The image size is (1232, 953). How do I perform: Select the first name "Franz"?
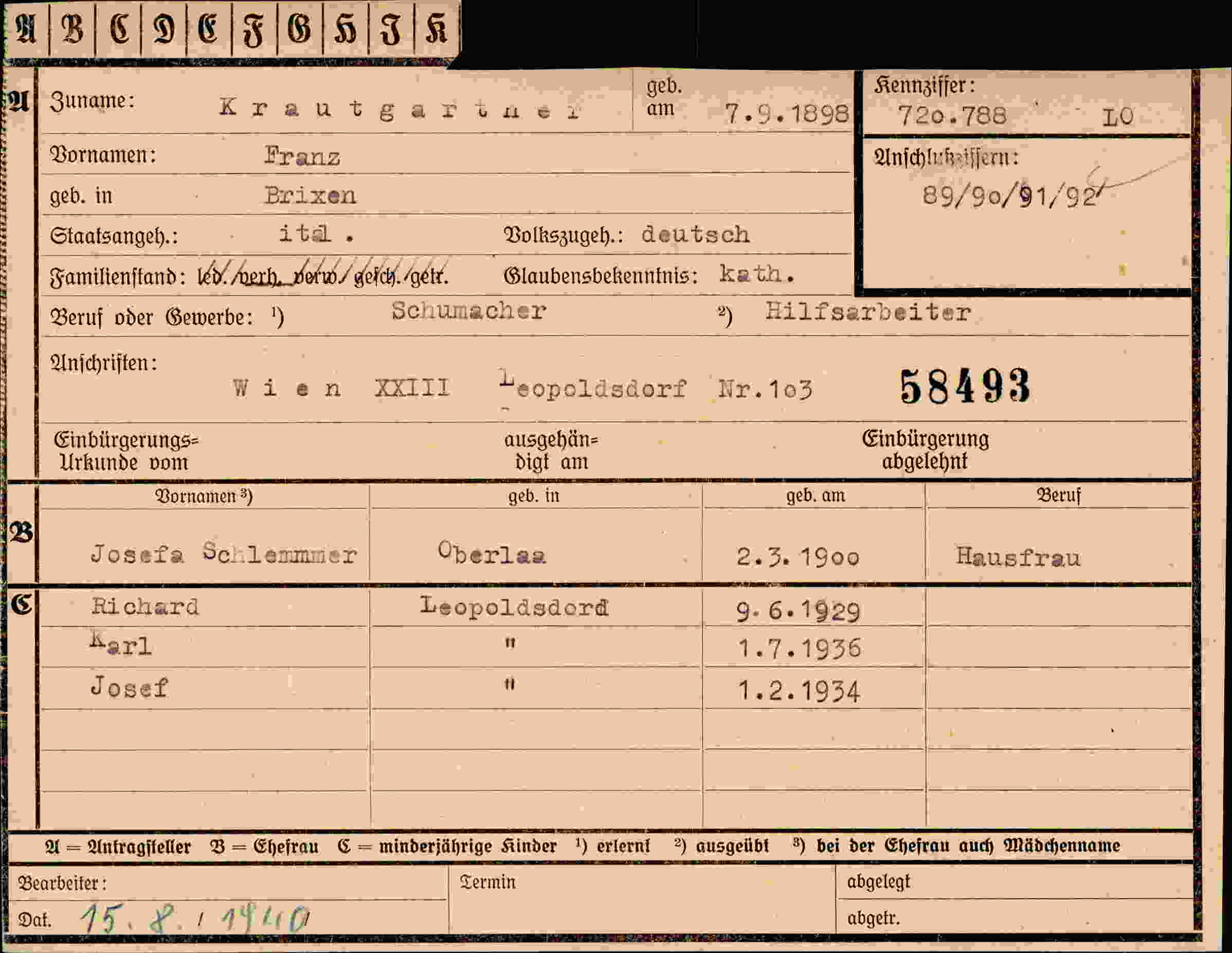[302, 156]
